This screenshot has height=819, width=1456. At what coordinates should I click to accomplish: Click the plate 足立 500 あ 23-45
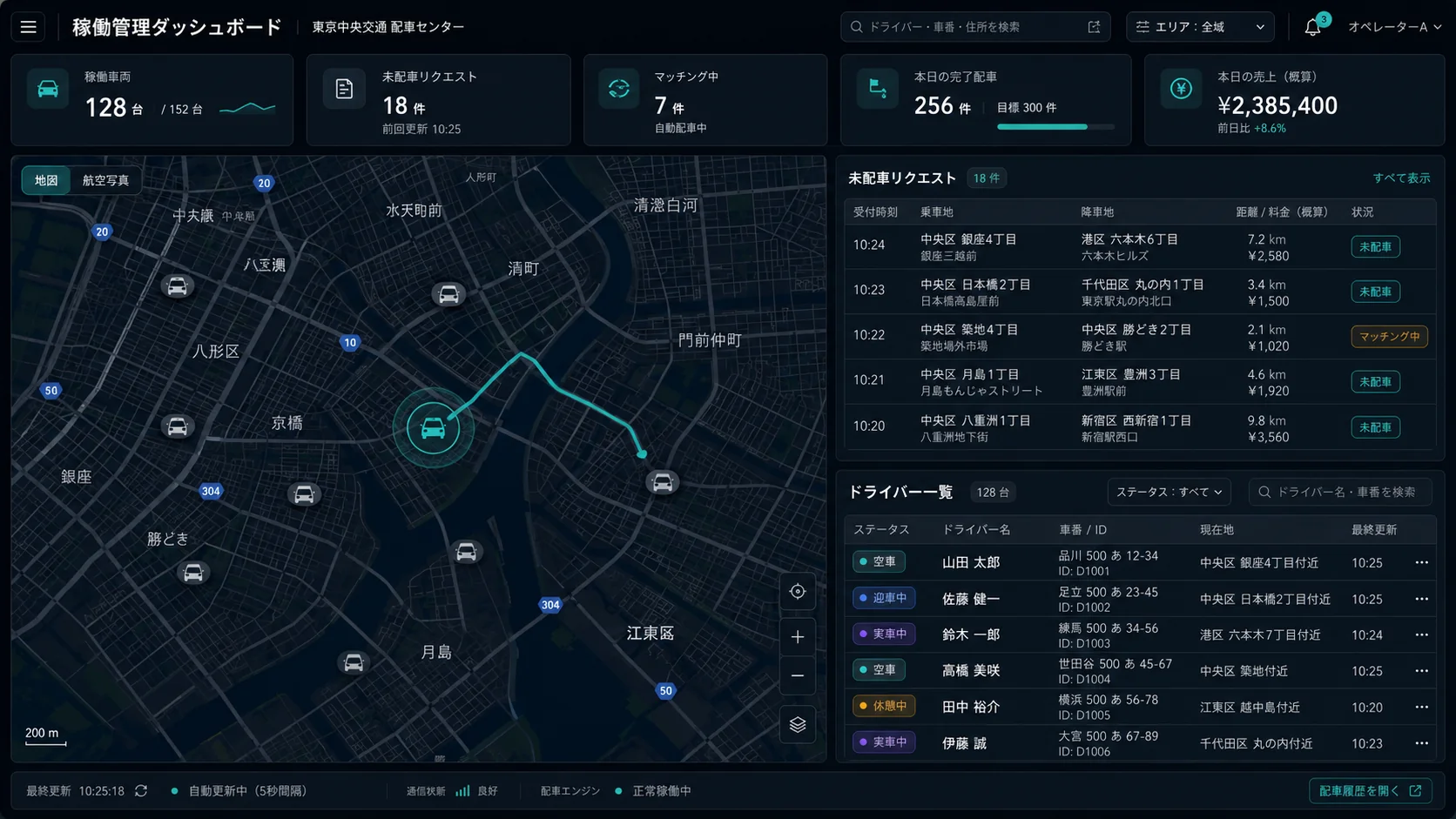click(1109, 592)
